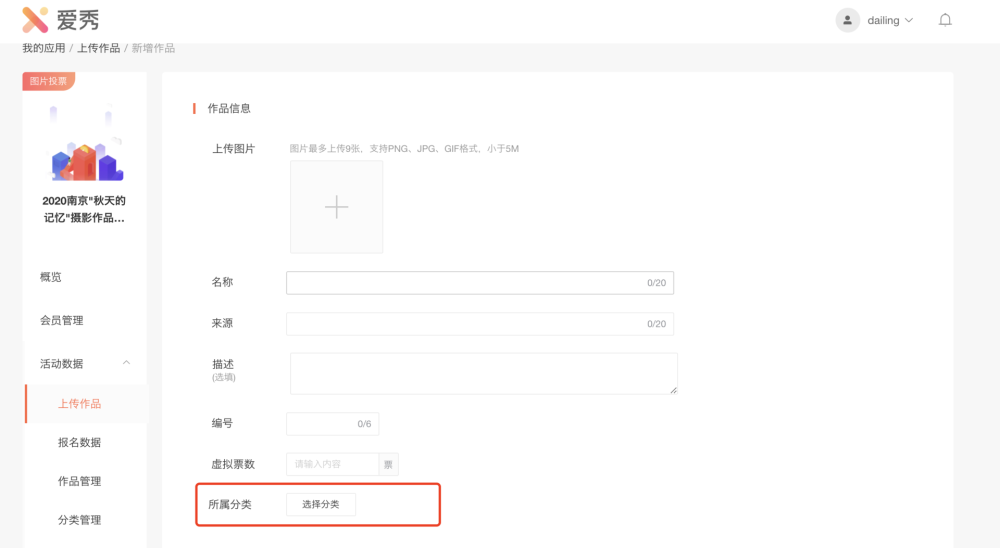
Task: Click 上传作品 breadcrumb link
Action: tap(98, 48)
